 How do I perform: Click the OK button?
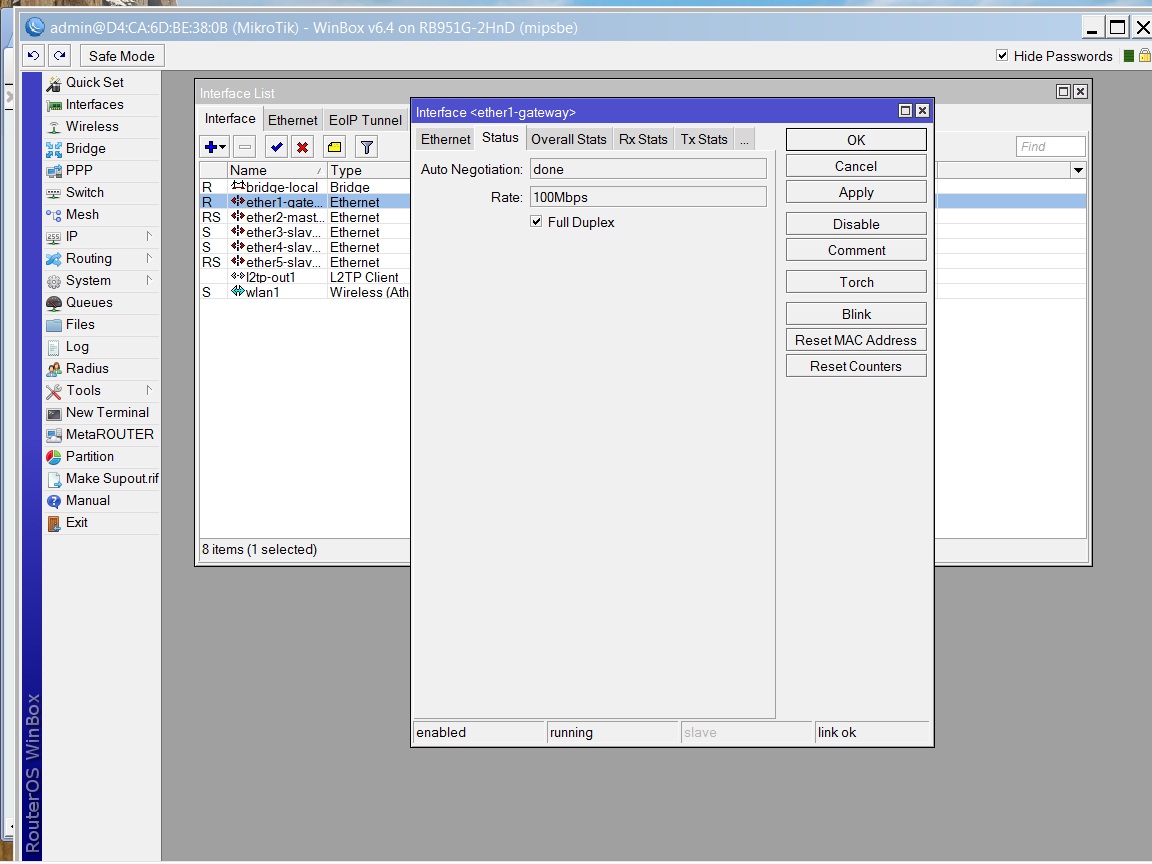pyautogui.click(x=856, y=140)
